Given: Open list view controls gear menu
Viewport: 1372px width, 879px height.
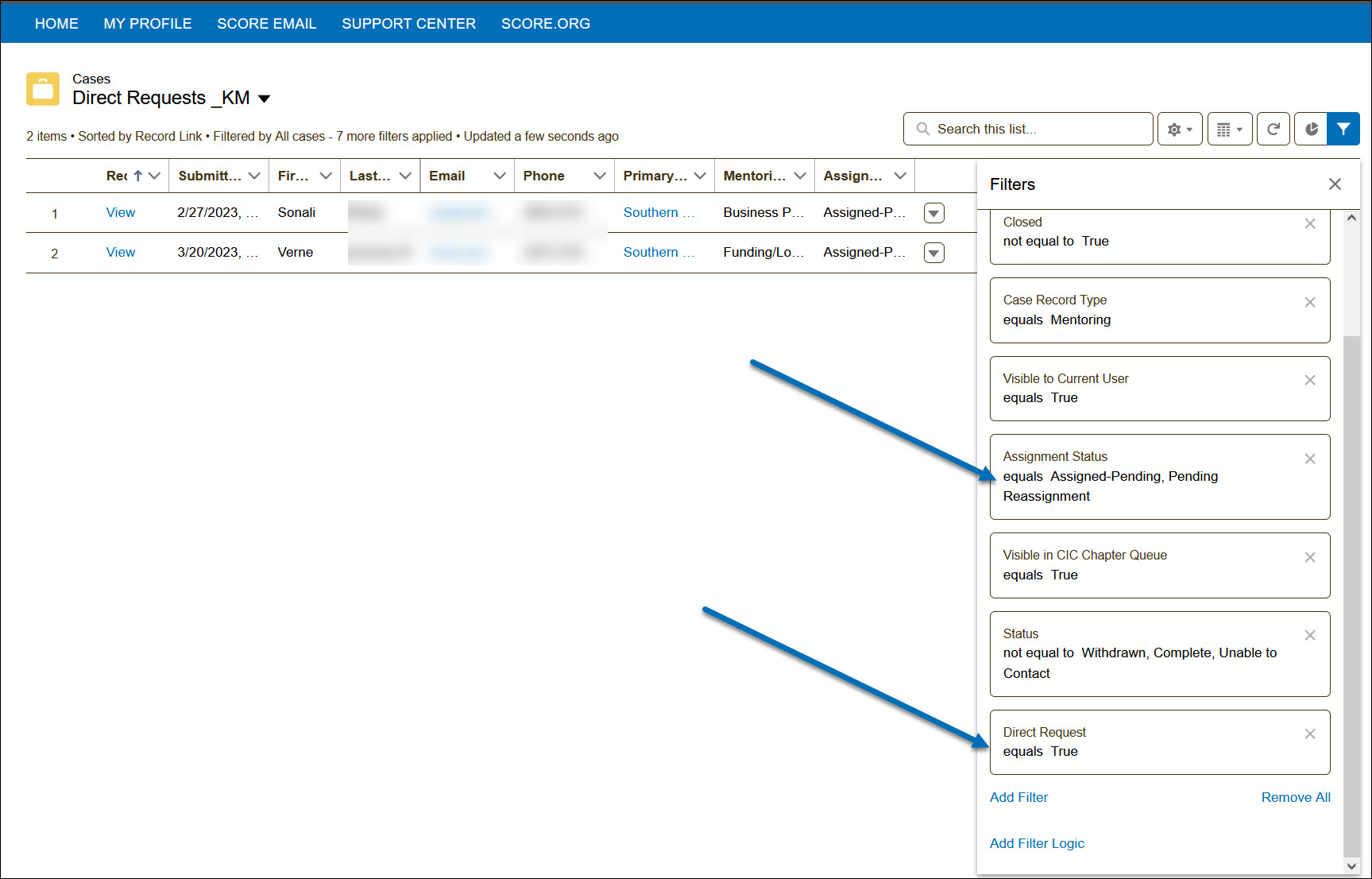Looking at the screenshot, I should tap(1179, 129).
